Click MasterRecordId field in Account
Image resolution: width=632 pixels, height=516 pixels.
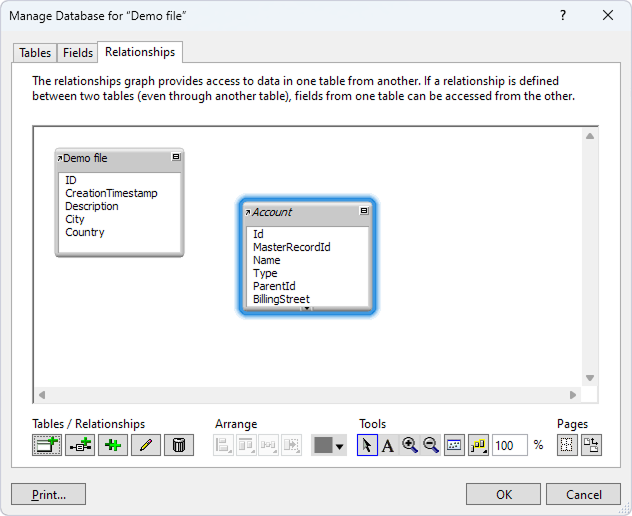coord(291,247)
